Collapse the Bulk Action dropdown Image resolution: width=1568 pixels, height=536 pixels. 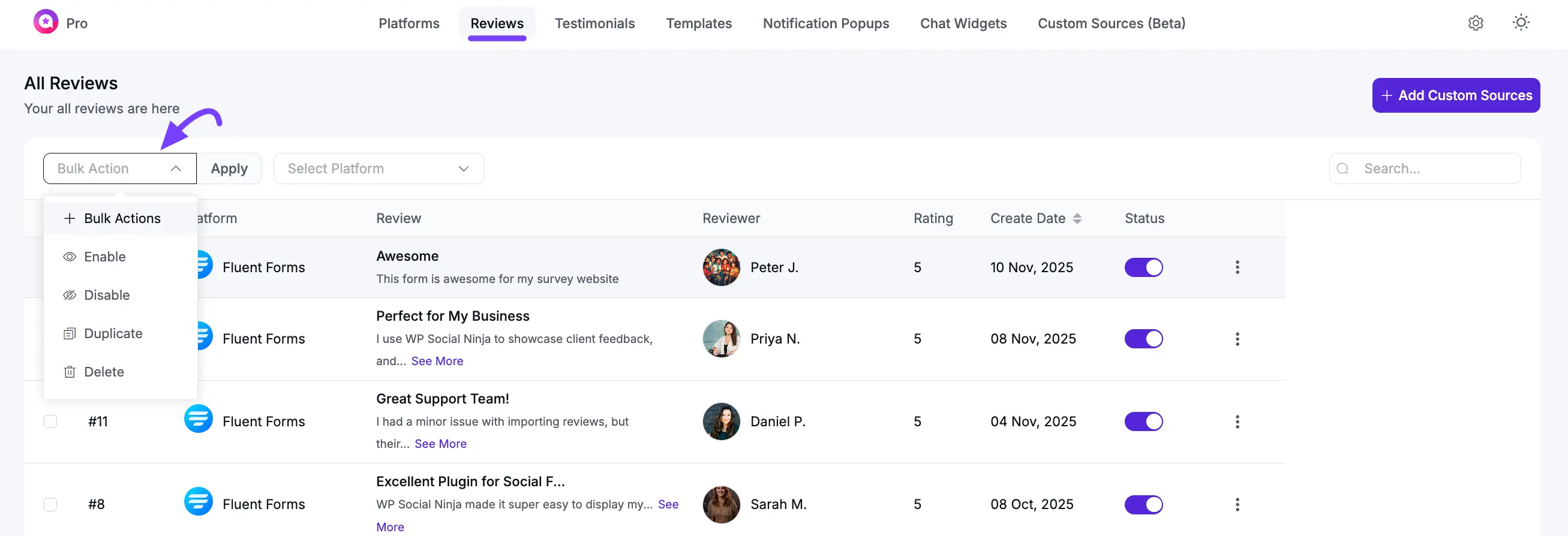tap(120, 168)
